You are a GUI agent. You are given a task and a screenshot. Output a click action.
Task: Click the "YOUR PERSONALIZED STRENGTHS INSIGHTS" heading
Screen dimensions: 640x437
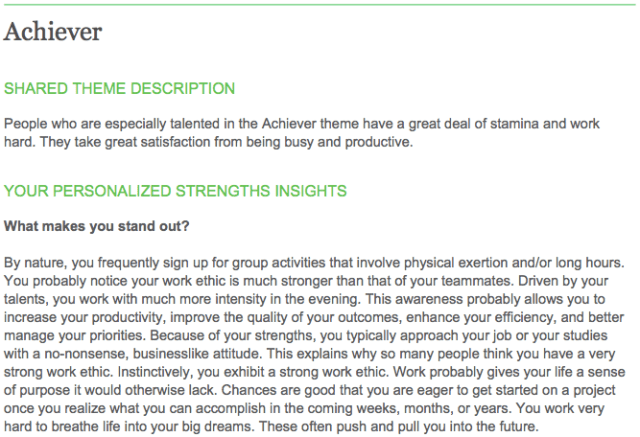click(x=175, y=189)
